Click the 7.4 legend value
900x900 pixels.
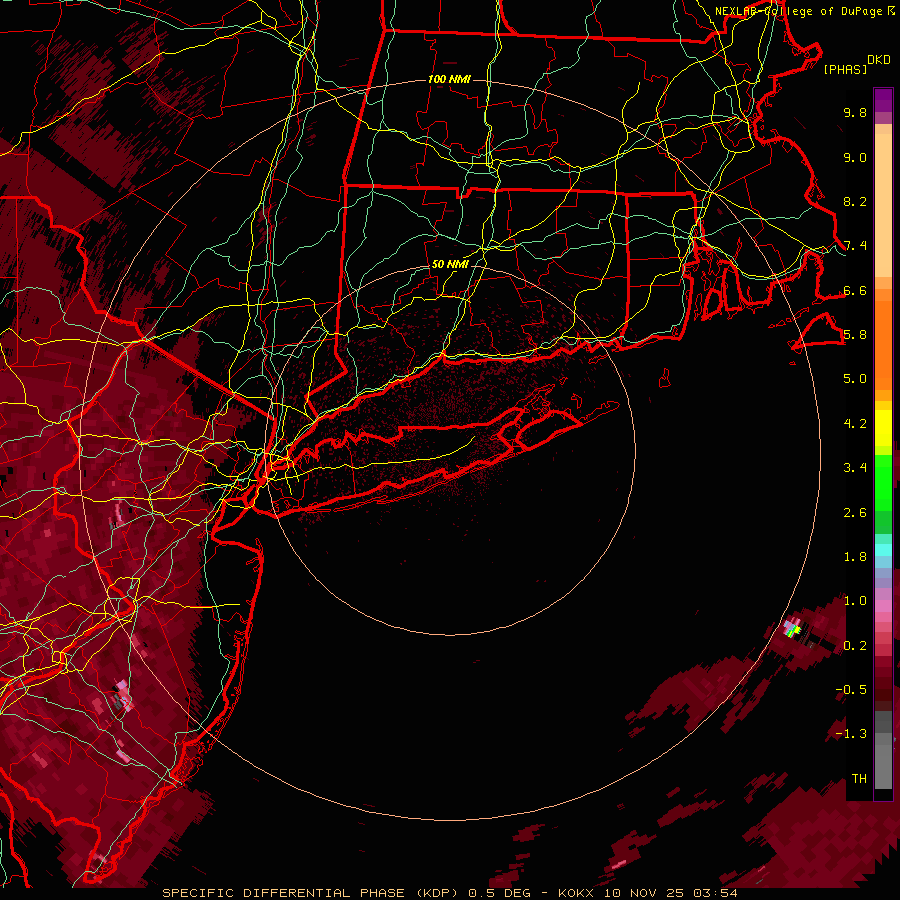pos(855,246)
